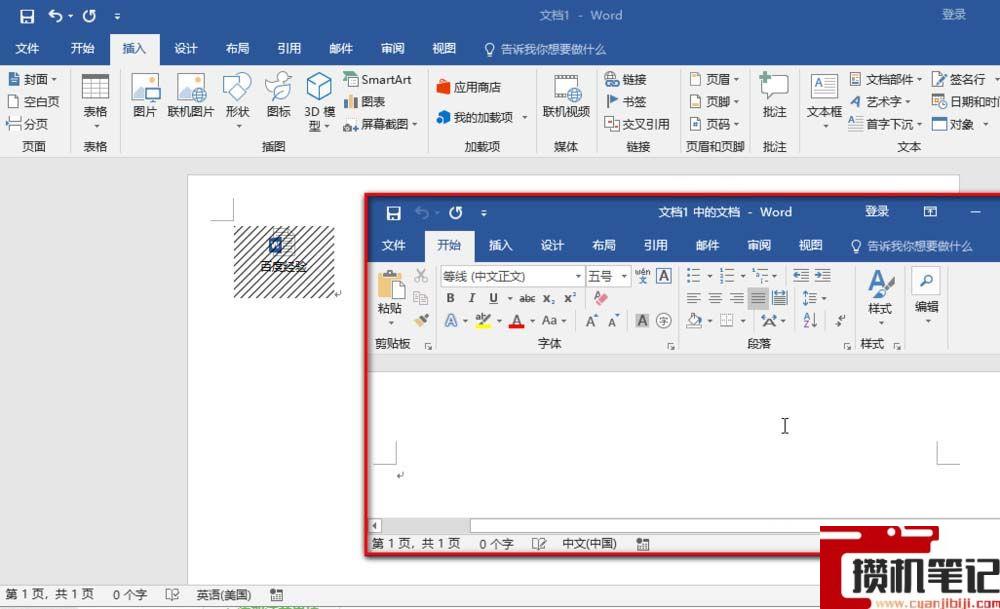Insert a 分页 page break
This screenshot has width=1000, height=609.
pos(27,124)
